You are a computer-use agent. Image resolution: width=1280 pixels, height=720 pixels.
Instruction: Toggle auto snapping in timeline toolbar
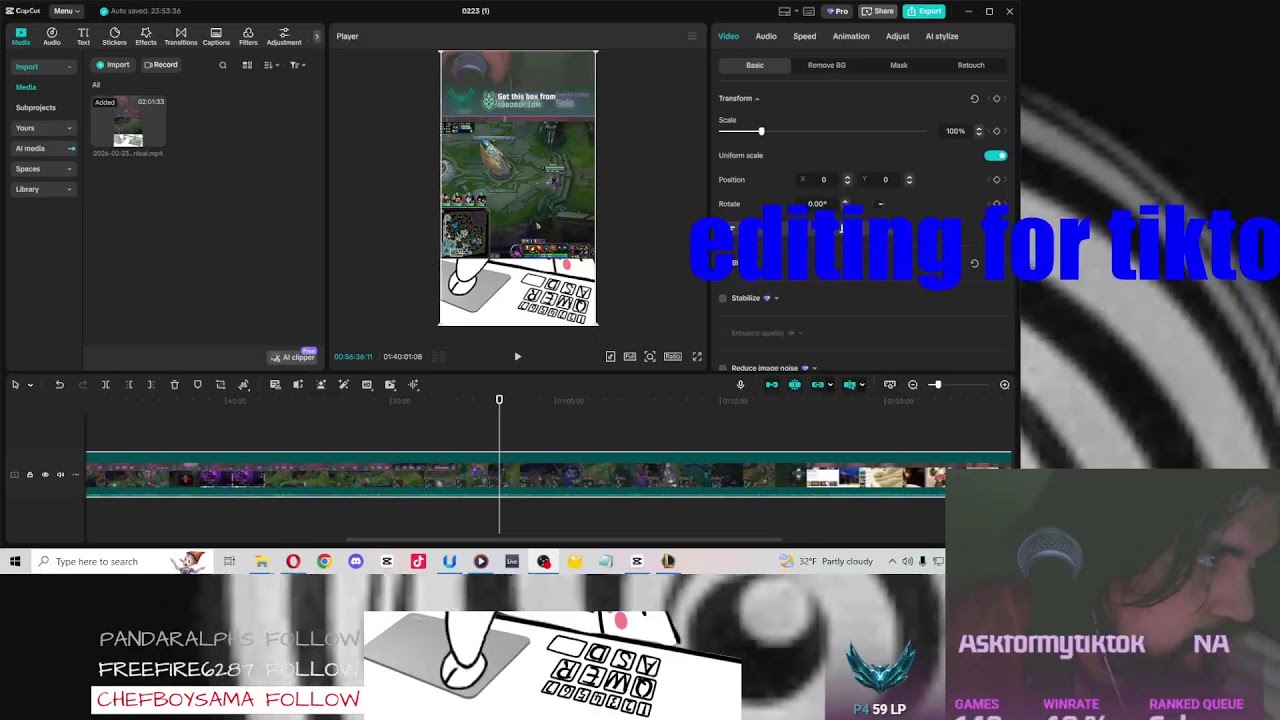point(795,385)
